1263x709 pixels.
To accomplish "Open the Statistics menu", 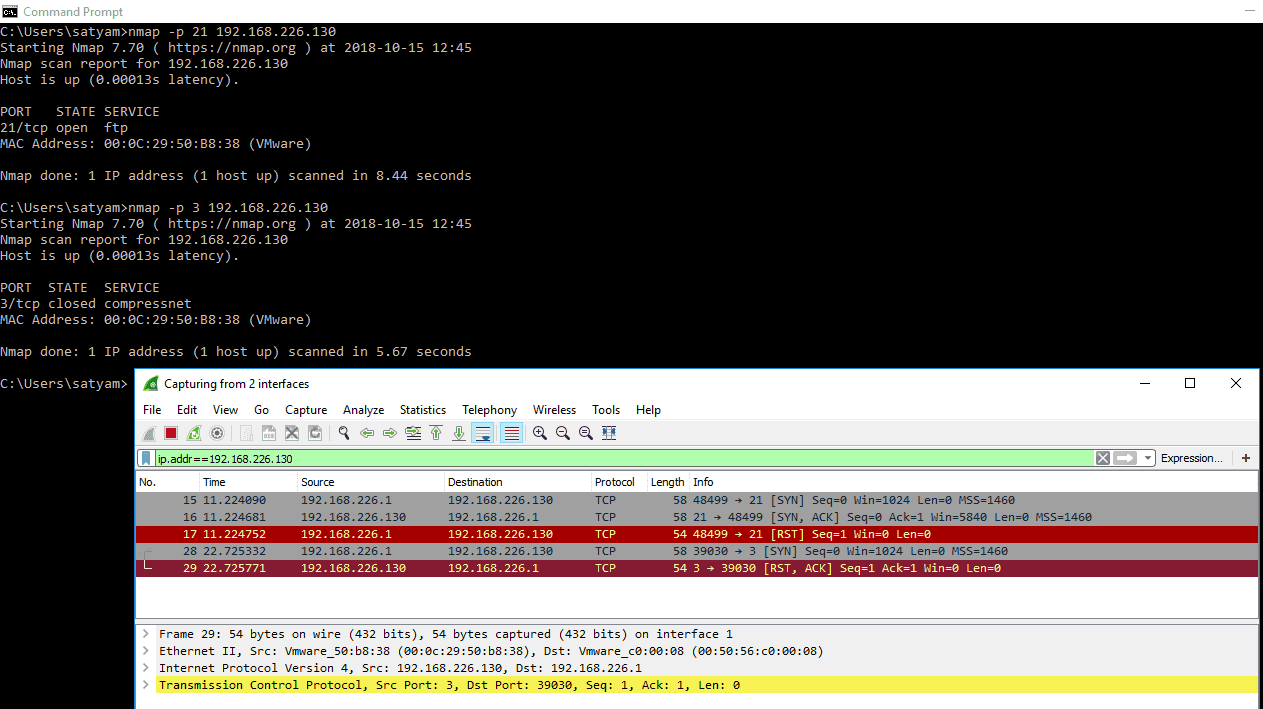I will (422, 409).
